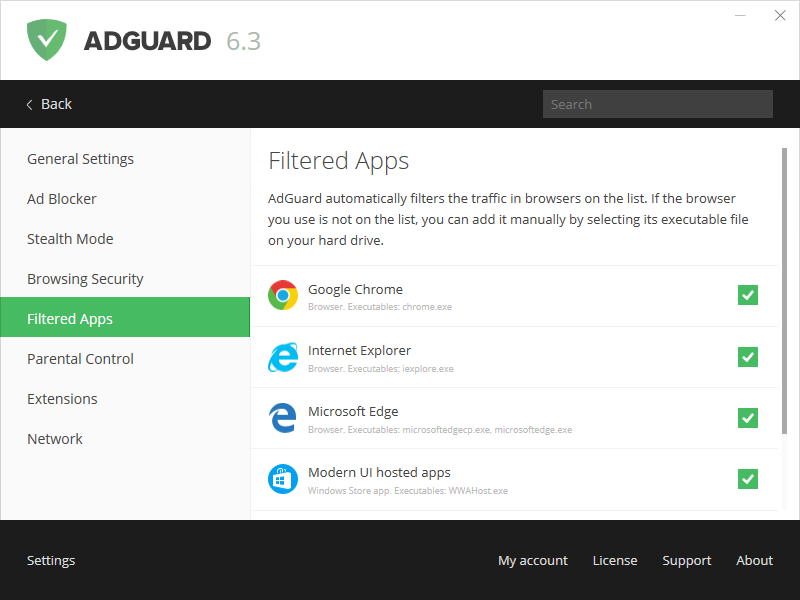Screen dimensions: 800x600
Task: Click the Search input field
Action: [657, 104]
